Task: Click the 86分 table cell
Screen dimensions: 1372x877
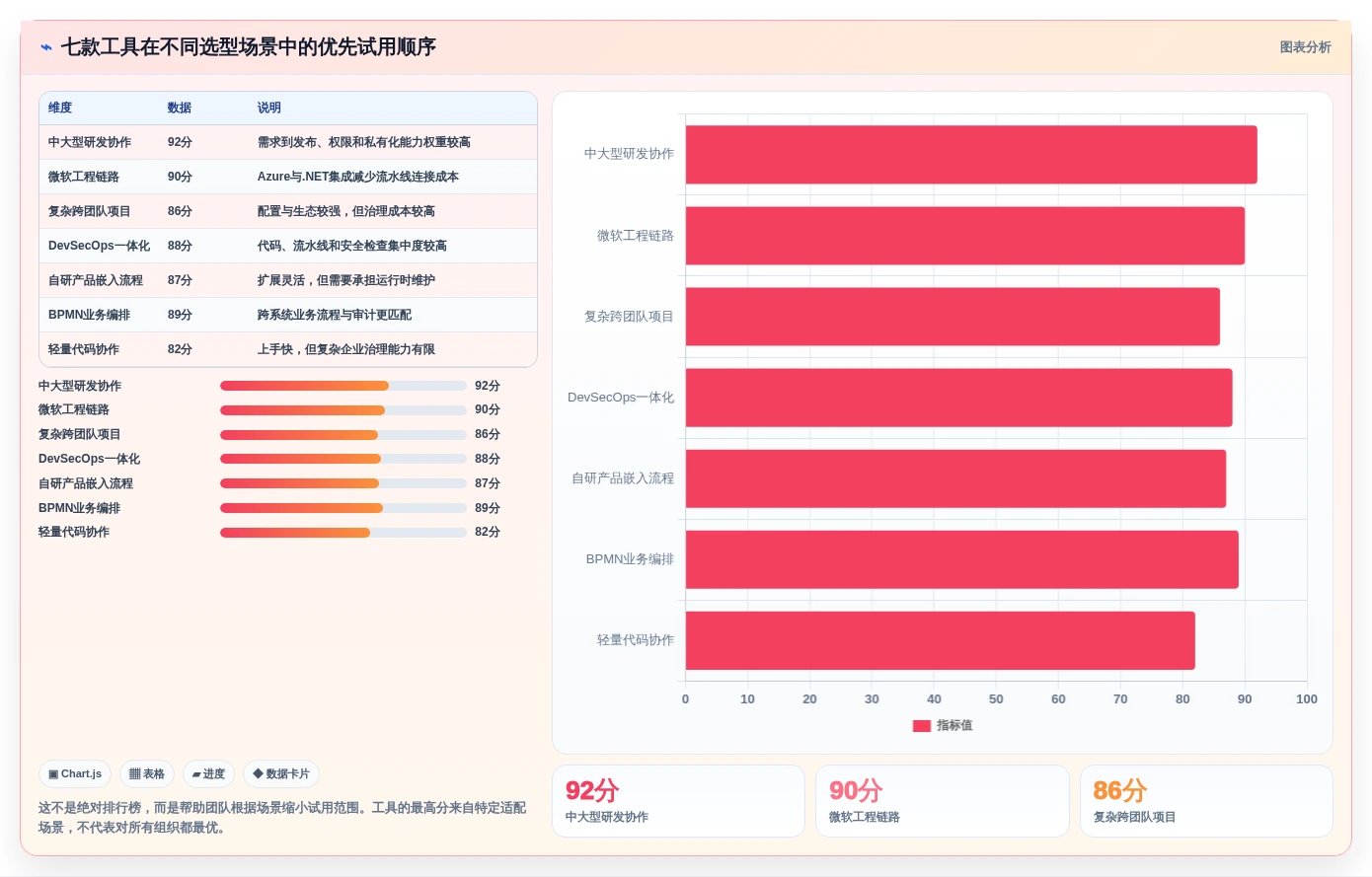Action: [180, 211]
